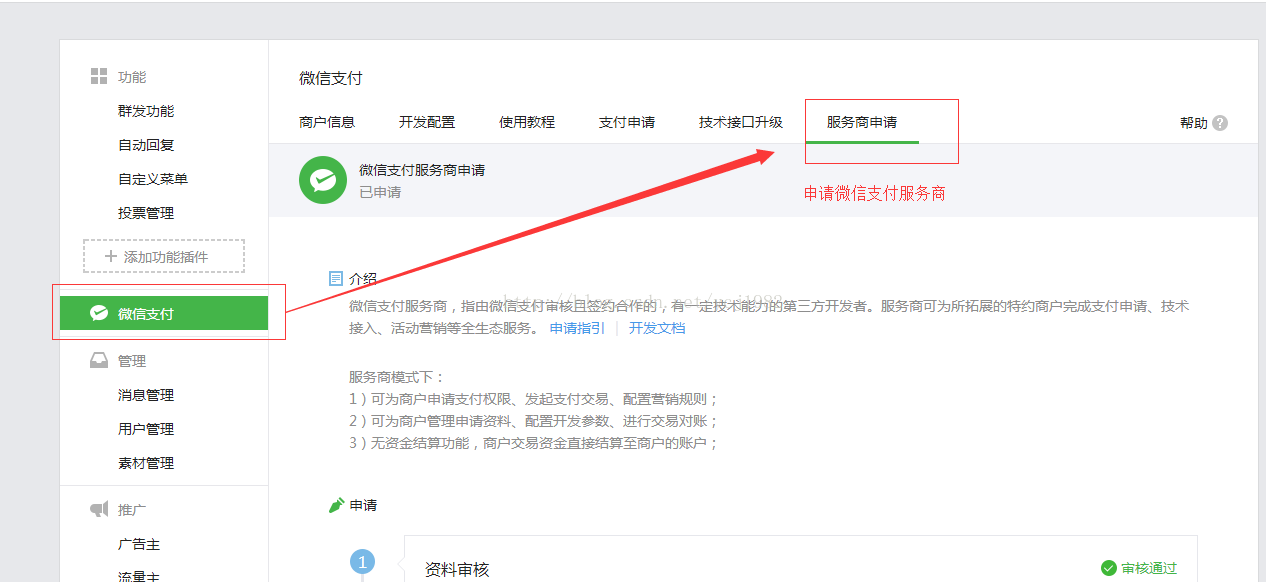Open 自定义菜单 in the sidebar
This screenshot has width=1266, height=582.
coord(153,179)
